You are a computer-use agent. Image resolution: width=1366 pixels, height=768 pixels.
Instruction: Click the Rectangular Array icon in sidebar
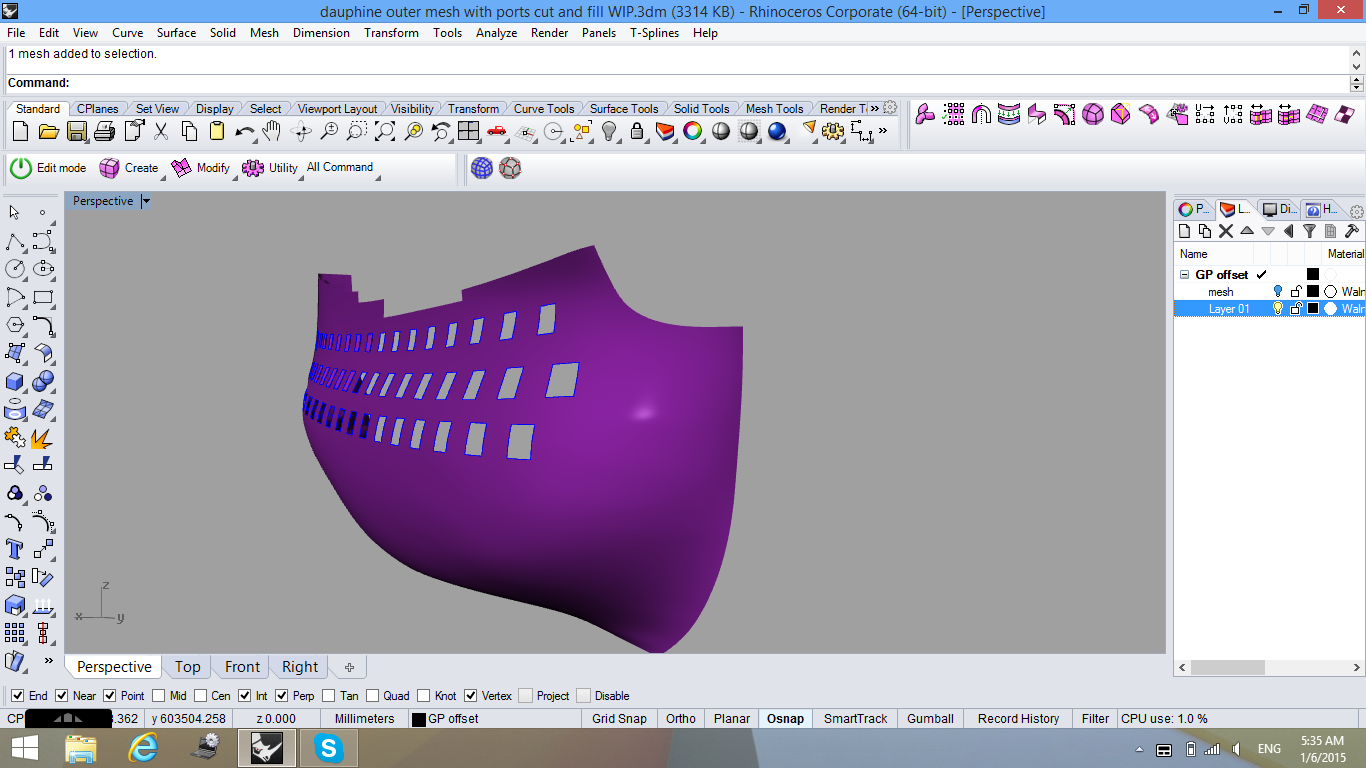click(15, 633)
